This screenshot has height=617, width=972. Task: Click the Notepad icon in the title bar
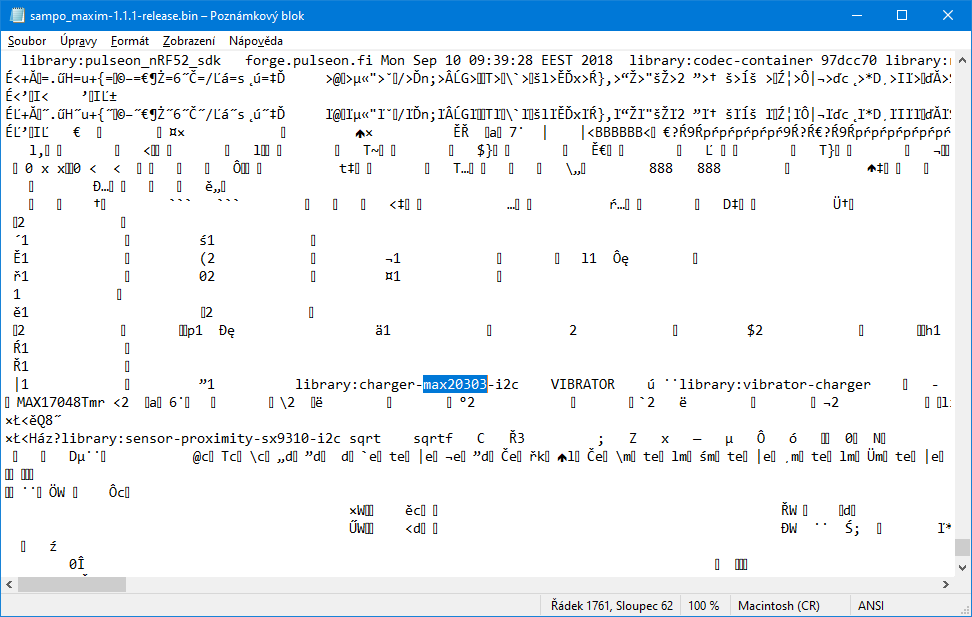[16, 16]
